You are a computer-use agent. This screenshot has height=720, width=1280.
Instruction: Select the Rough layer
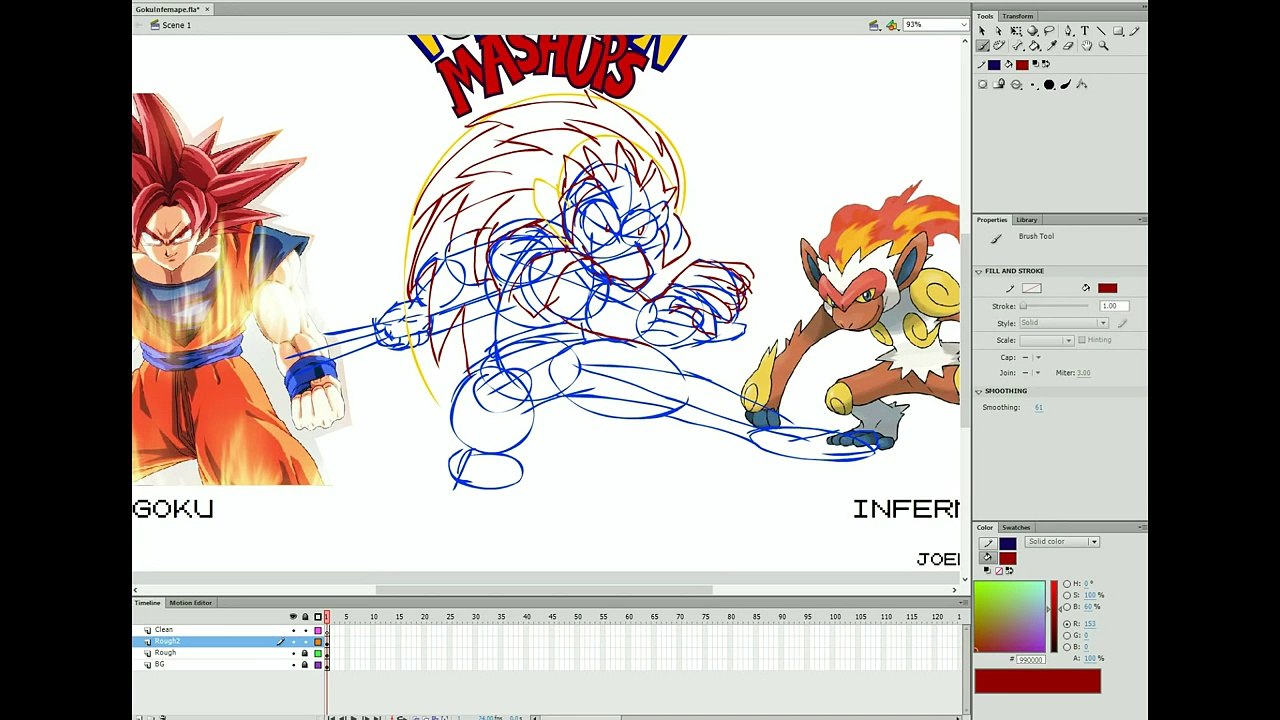point(165,653)
